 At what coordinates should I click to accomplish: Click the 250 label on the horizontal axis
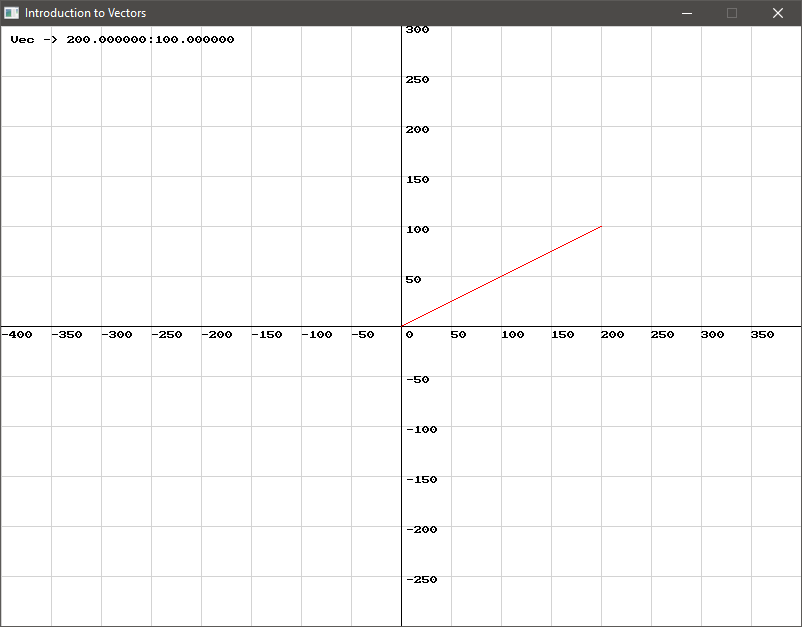pos(662,335)
